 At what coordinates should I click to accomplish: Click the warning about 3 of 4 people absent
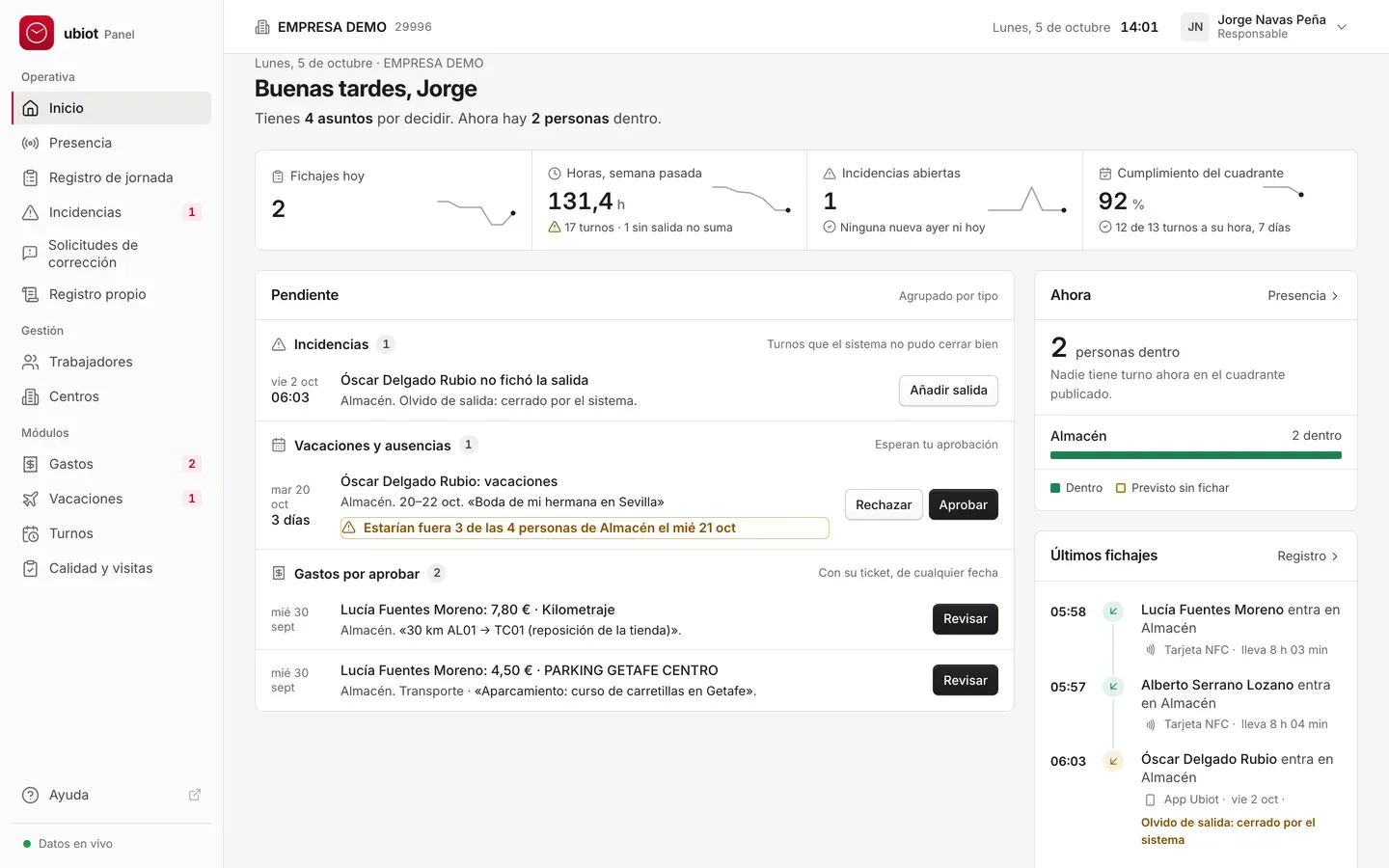585,528
